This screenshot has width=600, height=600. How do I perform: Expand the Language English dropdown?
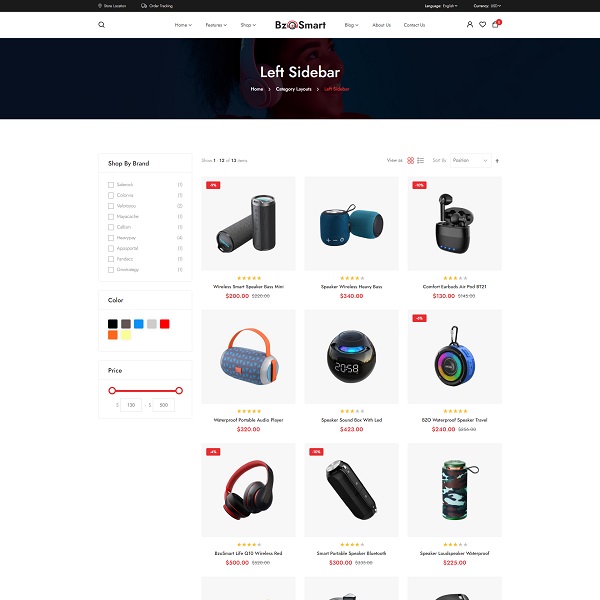(441, 6)
